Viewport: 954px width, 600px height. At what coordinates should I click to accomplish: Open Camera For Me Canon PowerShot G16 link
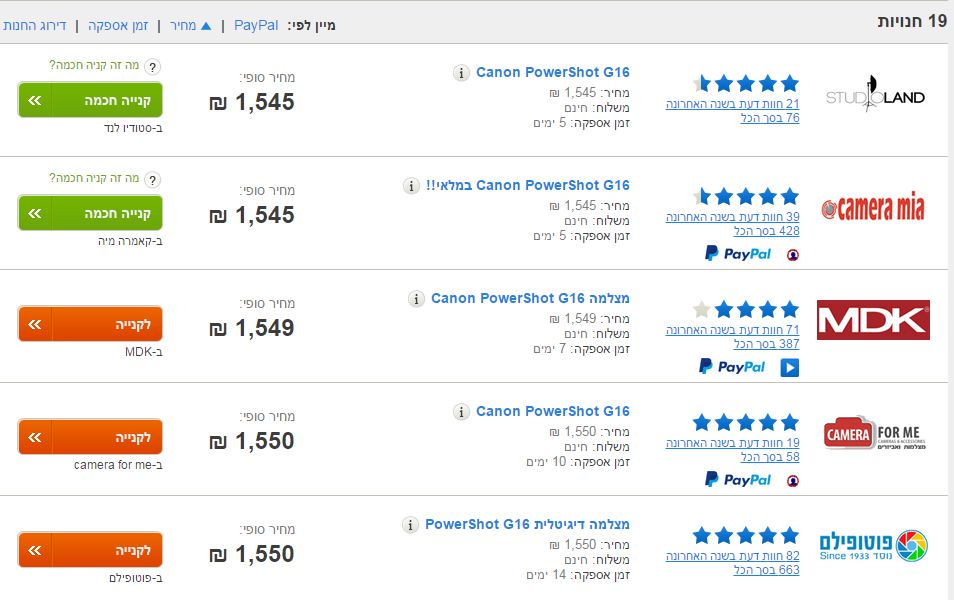pos(553,411)
